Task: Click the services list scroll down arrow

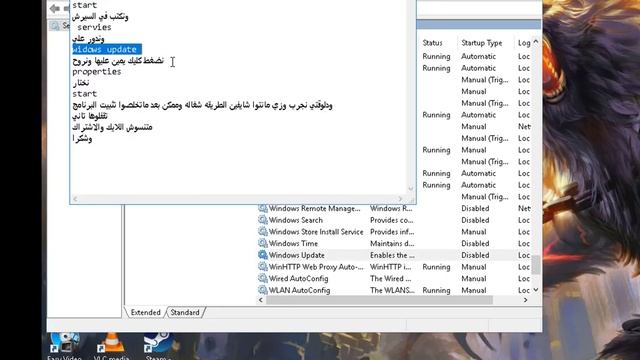Action: click(x=536, y=290)
